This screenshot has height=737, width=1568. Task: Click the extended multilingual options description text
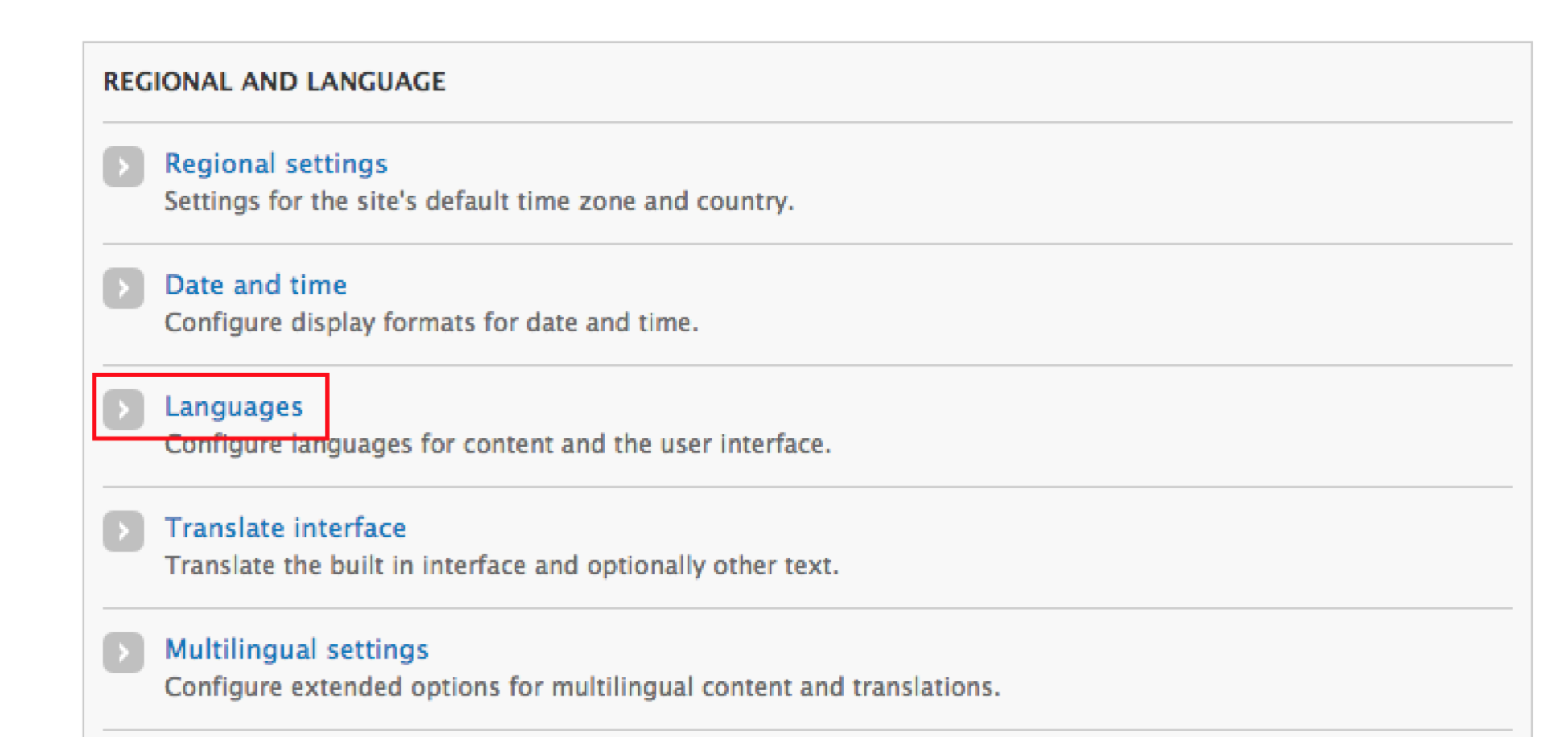point(583,687)
